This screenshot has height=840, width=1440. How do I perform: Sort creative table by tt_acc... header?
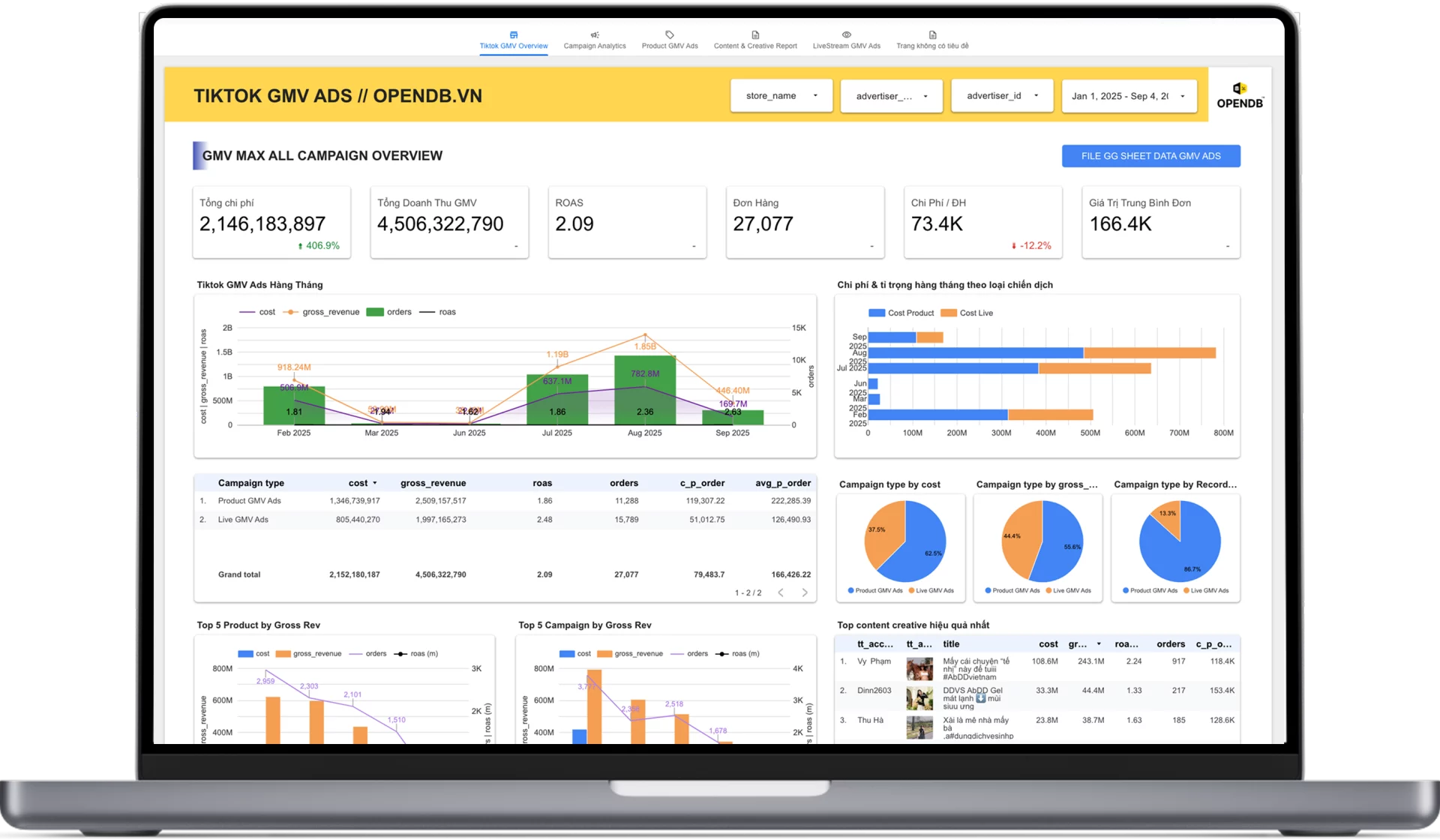[x=875, y=644]
